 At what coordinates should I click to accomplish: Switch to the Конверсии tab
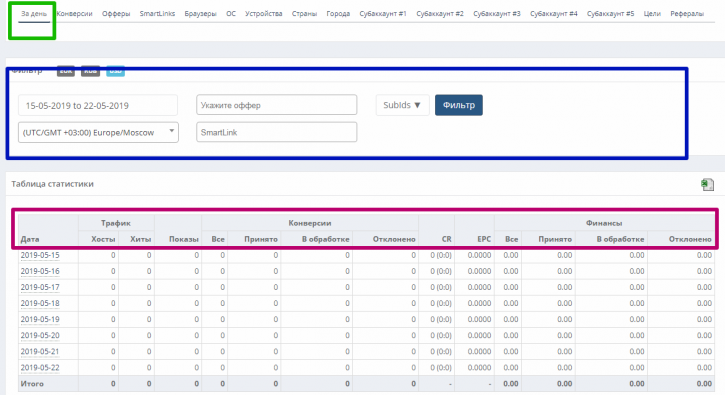coord(74,14)
